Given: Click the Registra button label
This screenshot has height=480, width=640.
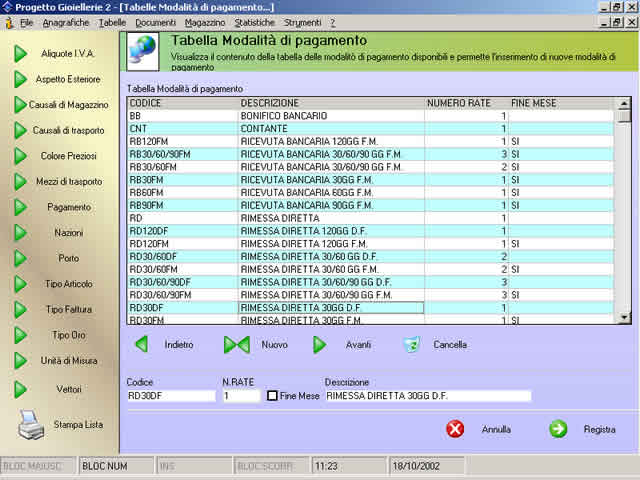Looking at the screenshot, I should point(600,429).
